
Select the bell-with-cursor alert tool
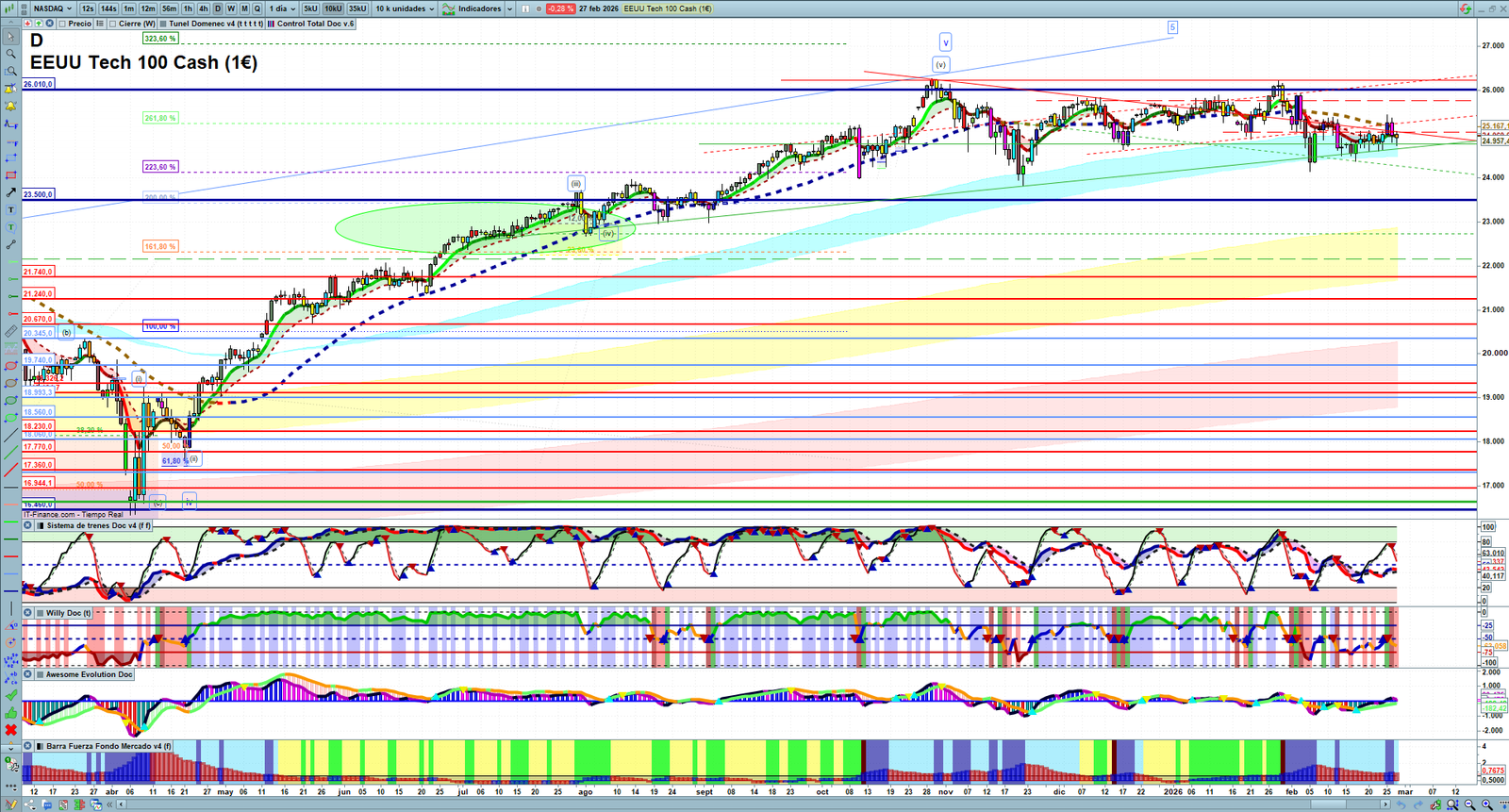10,89
